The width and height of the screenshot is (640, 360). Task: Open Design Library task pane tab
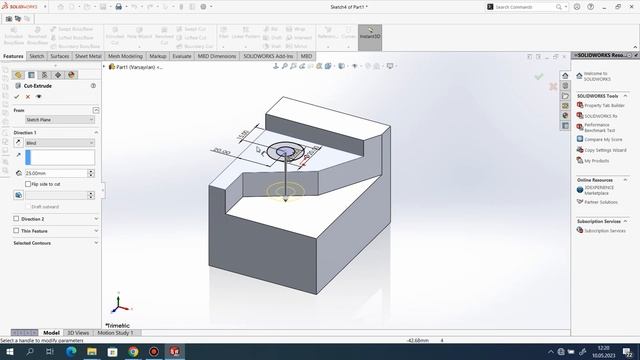tap(565, 86)
